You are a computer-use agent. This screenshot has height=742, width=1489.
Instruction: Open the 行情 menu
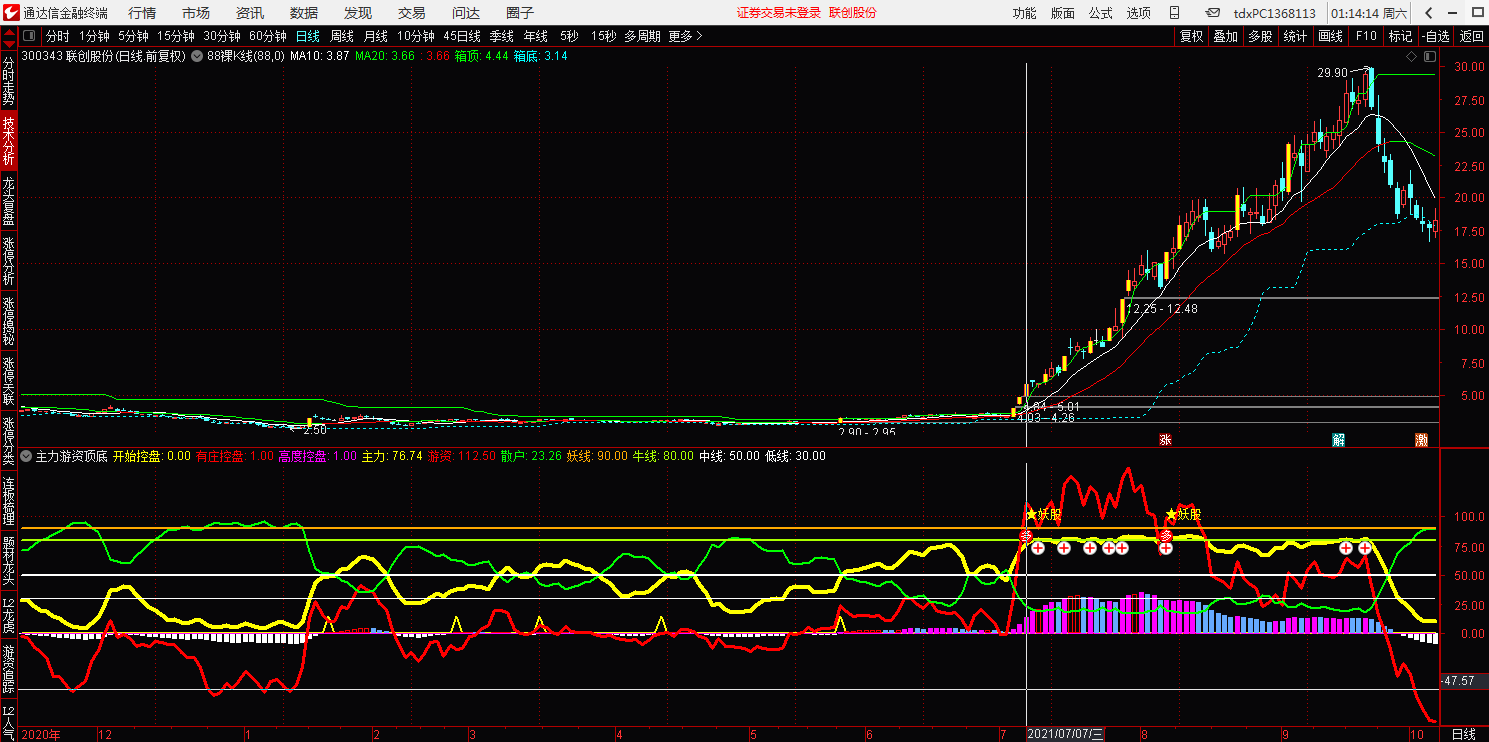point(142,13)
